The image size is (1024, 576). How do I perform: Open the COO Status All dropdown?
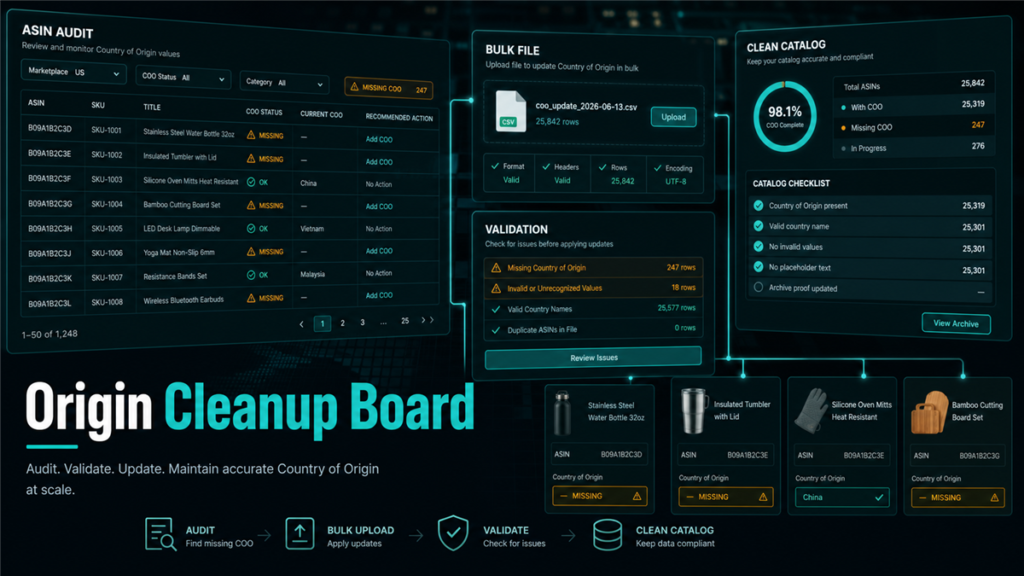pyautogui.click(x=184, y=77)
